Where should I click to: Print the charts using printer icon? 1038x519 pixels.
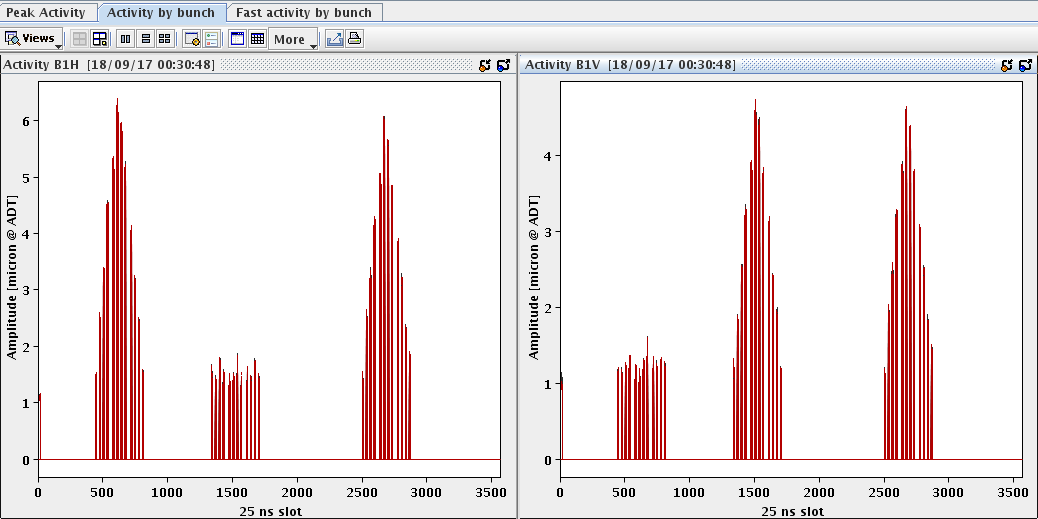[x=355, y=39]
